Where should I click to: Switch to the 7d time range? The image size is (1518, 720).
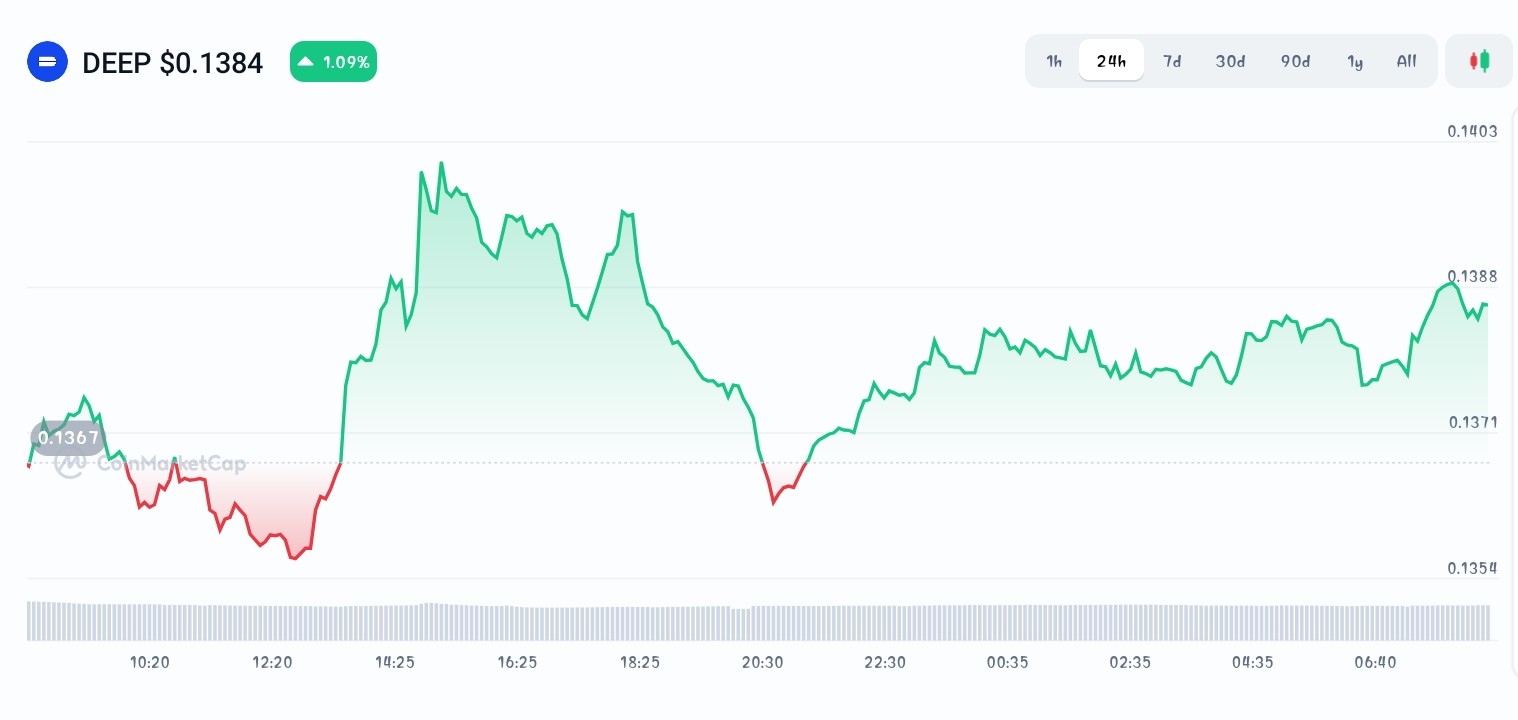coord(1172,61)
